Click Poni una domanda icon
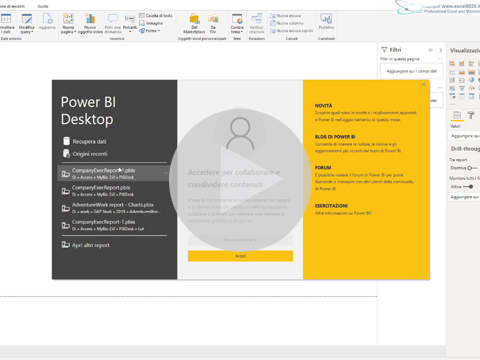 tap(113, 19)
